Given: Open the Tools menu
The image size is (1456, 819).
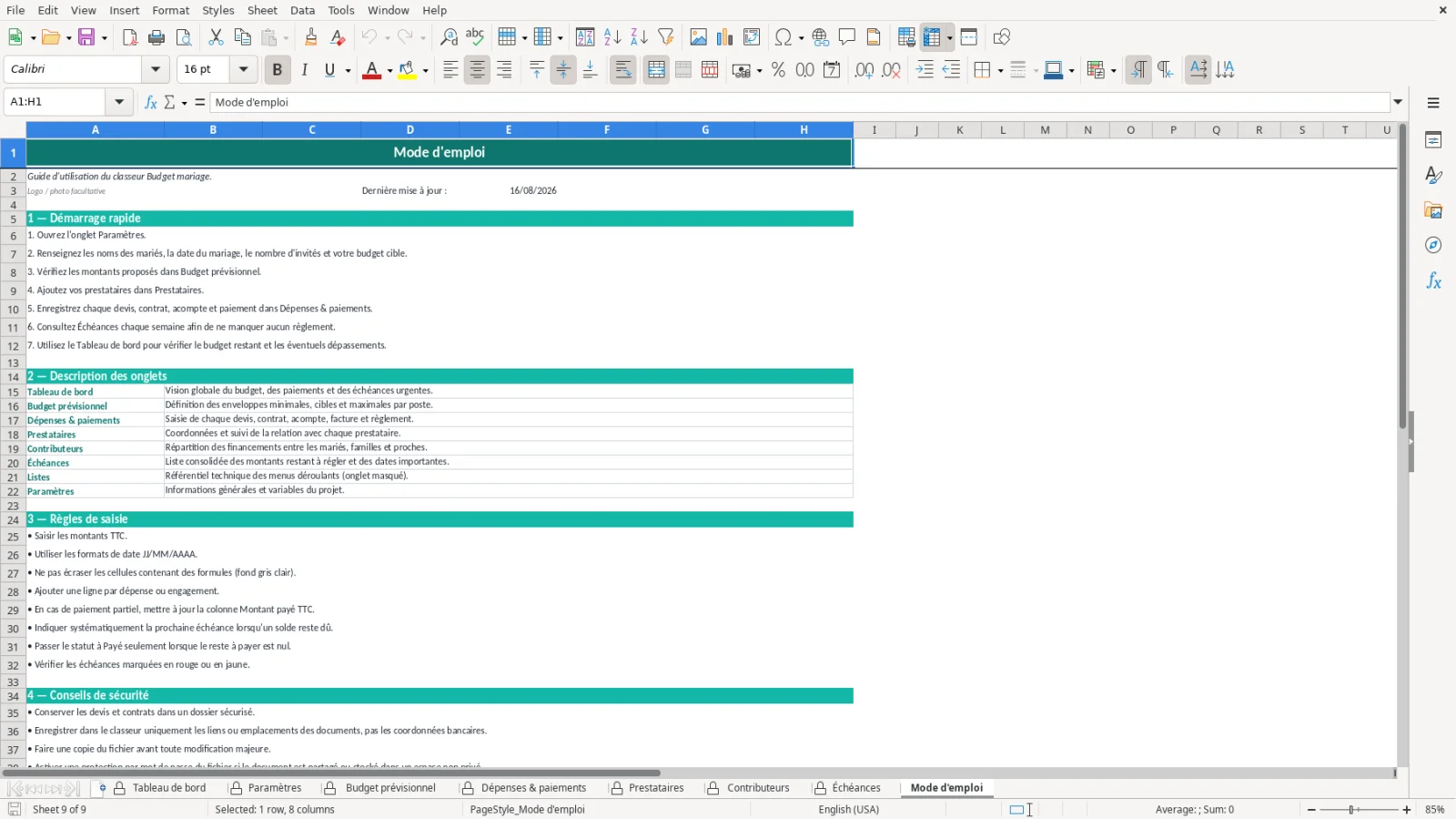Looking at the screenshot, I should [341, 10].
